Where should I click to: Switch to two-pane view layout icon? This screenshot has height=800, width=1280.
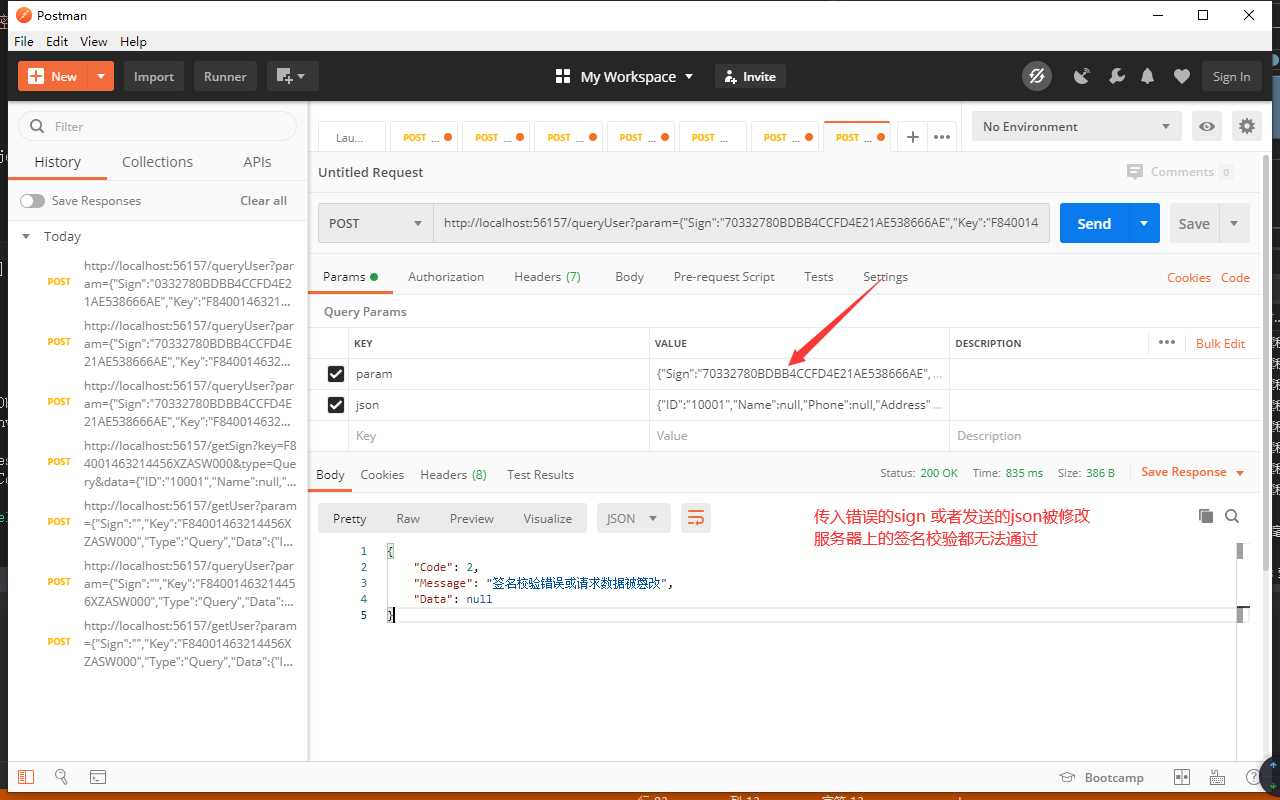[1182, 777]
